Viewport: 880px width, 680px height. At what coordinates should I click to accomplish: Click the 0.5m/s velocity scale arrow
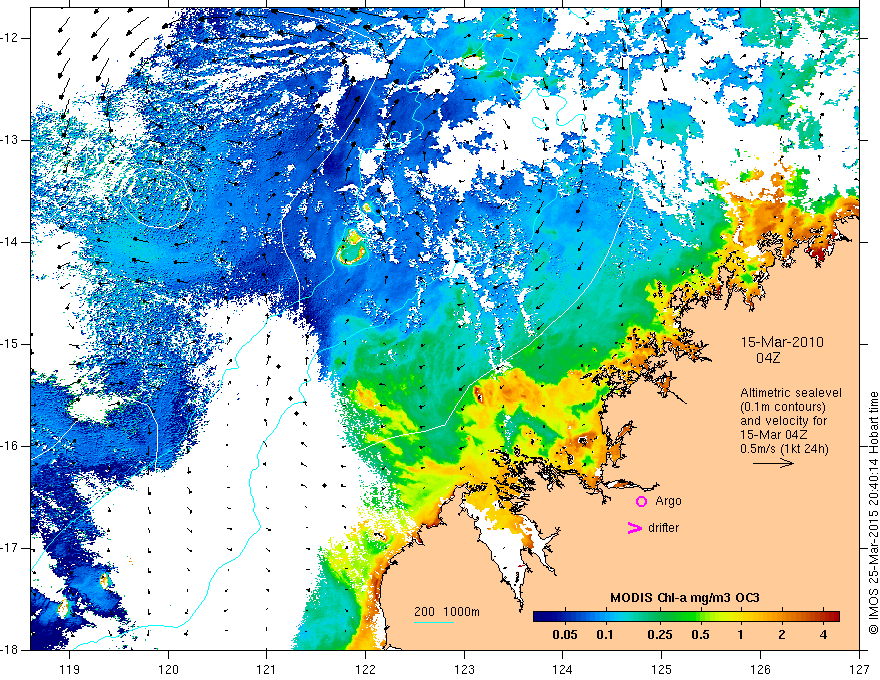click(x=773, y=463)
